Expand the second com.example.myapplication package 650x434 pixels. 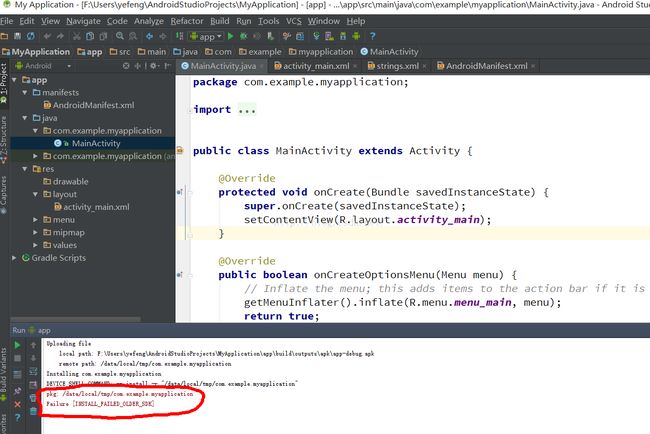point(35,156)
